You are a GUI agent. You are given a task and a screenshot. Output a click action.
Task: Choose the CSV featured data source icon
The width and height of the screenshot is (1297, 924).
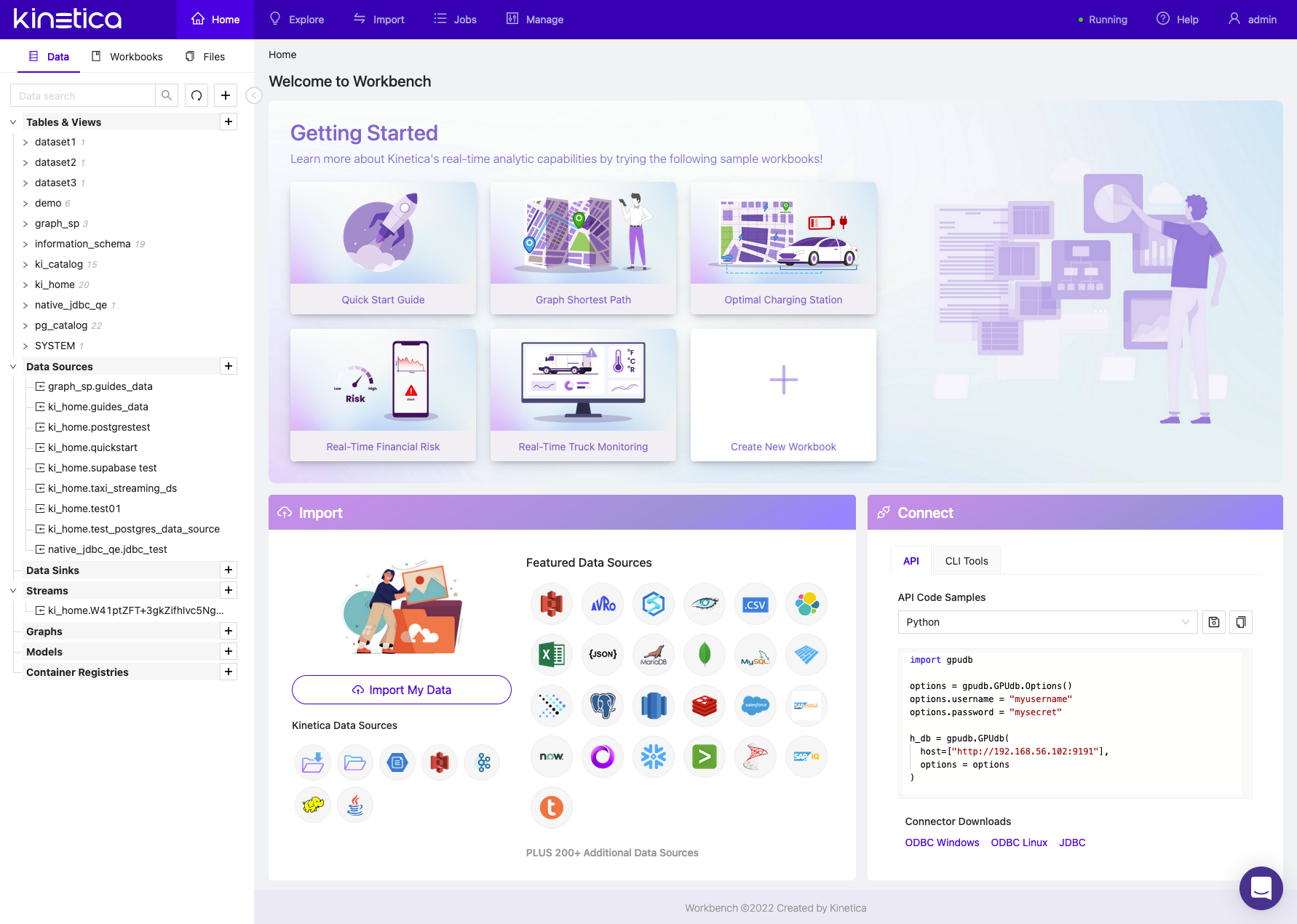coord(755,604)
